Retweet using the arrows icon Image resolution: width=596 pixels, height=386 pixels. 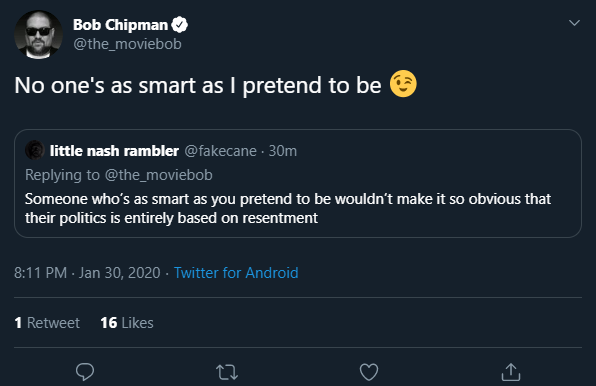227,372
